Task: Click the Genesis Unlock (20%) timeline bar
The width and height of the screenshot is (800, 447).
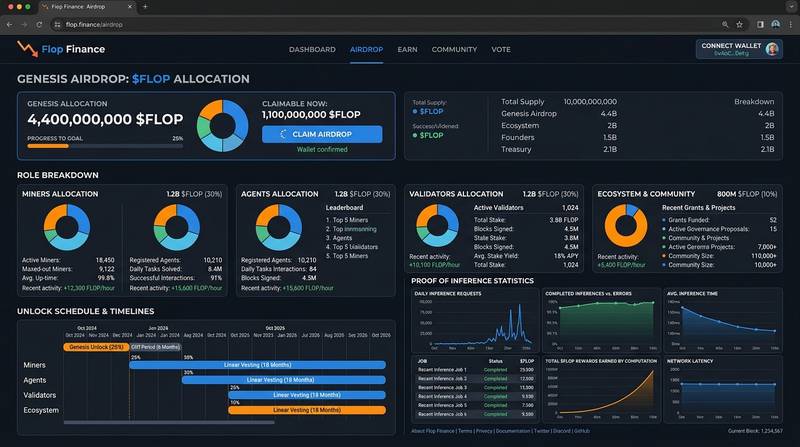Action: pos(96,347)
